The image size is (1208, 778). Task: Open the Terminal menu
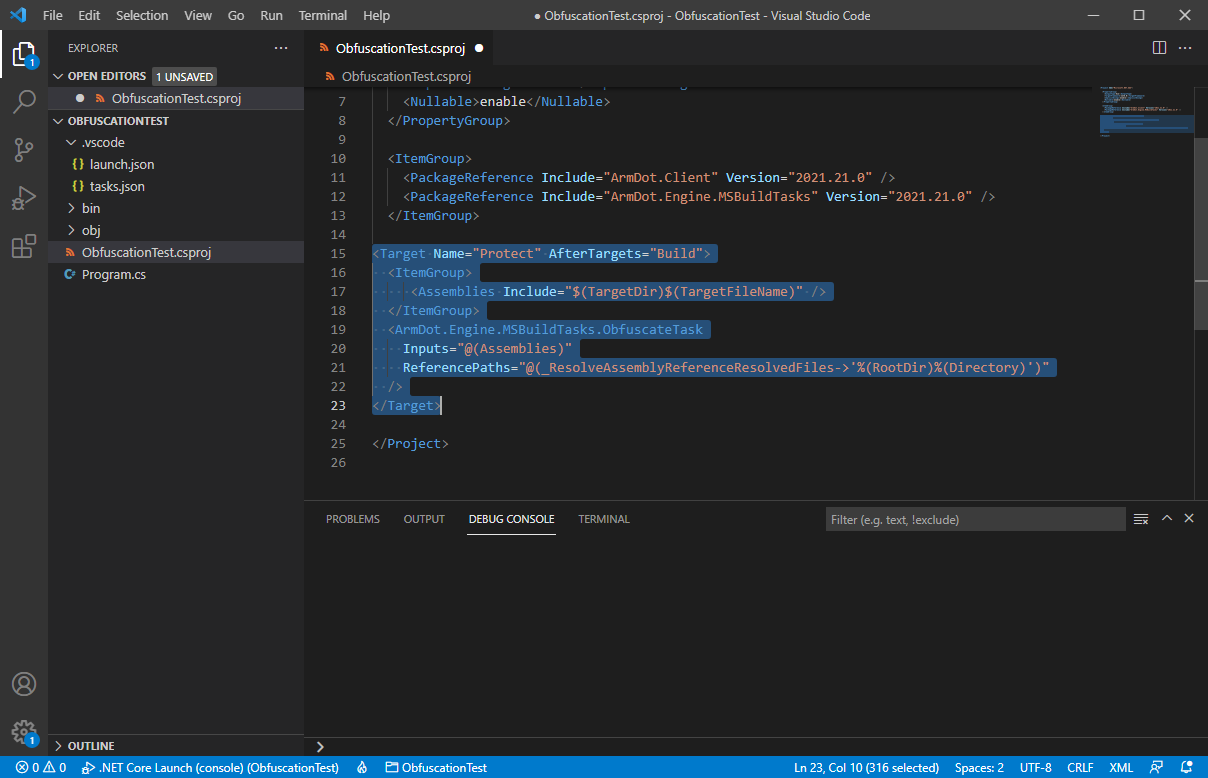point(322,15)
